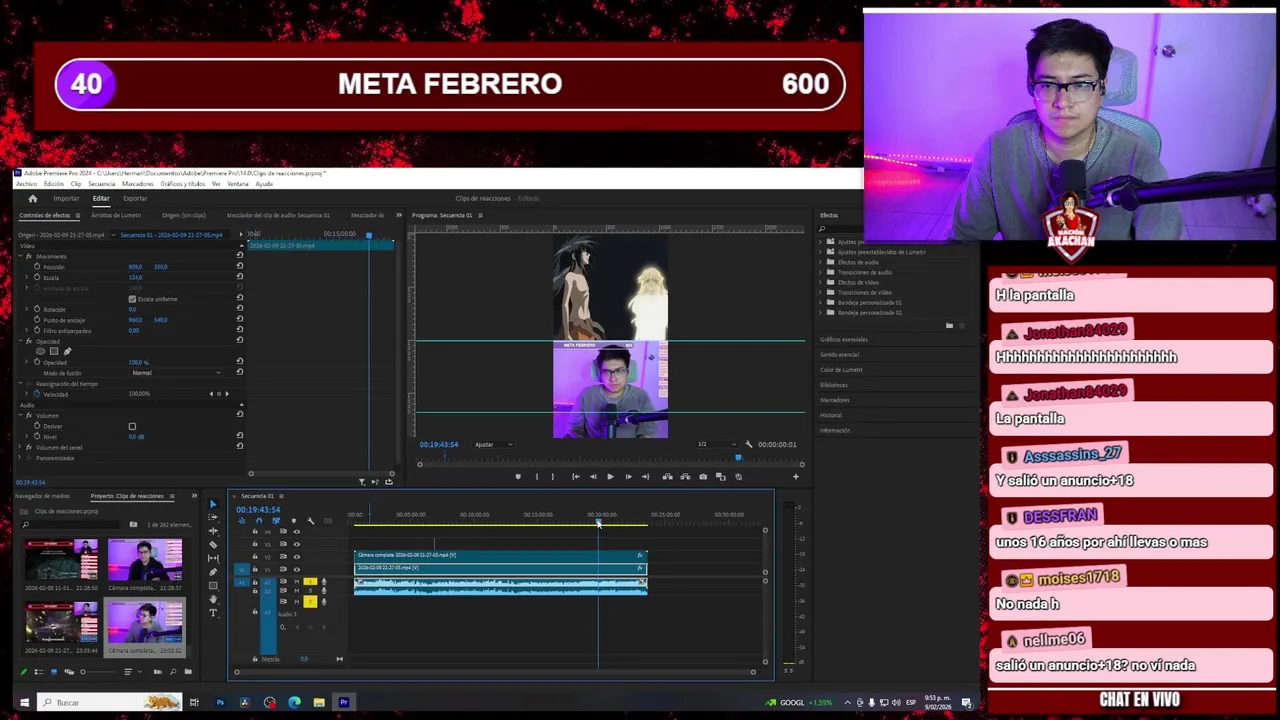Switch to the Exportar workspace tab
This screenshot has height=720, width=1280.
pos(135,198)
